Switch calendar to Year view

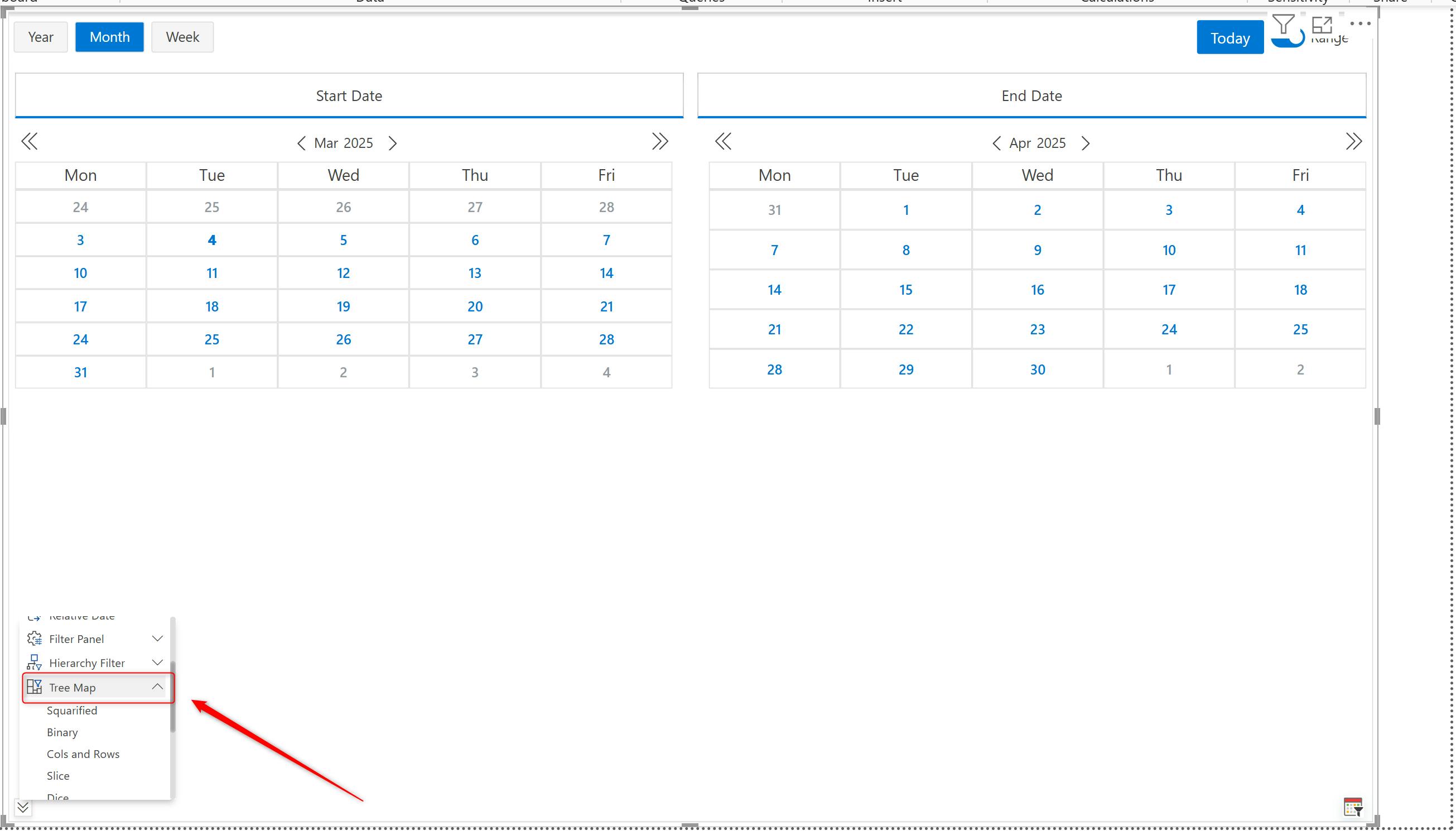[x=41, y=37]
